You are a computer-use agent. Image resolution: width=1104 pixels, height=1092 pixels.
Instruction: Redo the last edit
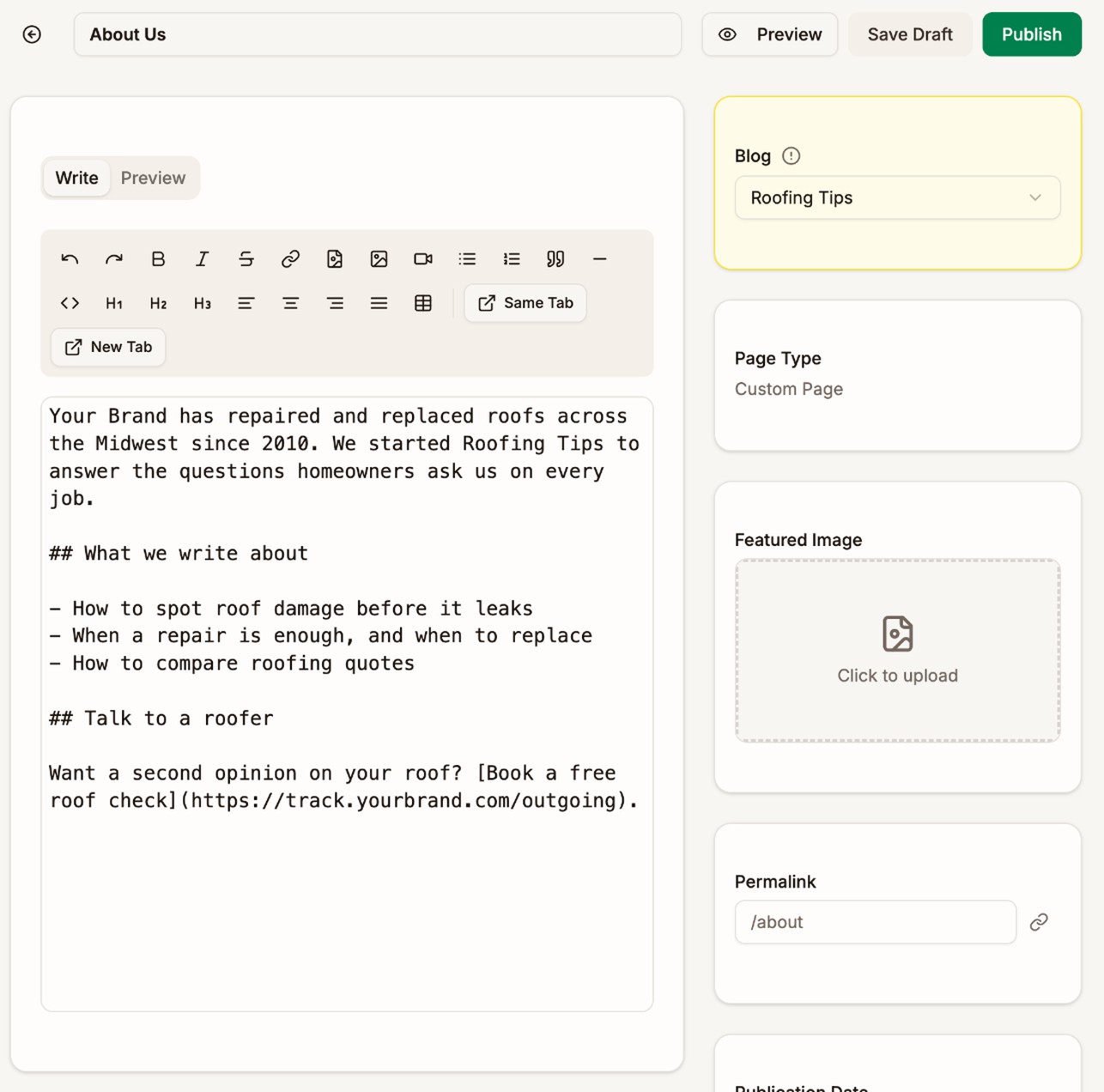pyautogui.click(x=114, y=259)
